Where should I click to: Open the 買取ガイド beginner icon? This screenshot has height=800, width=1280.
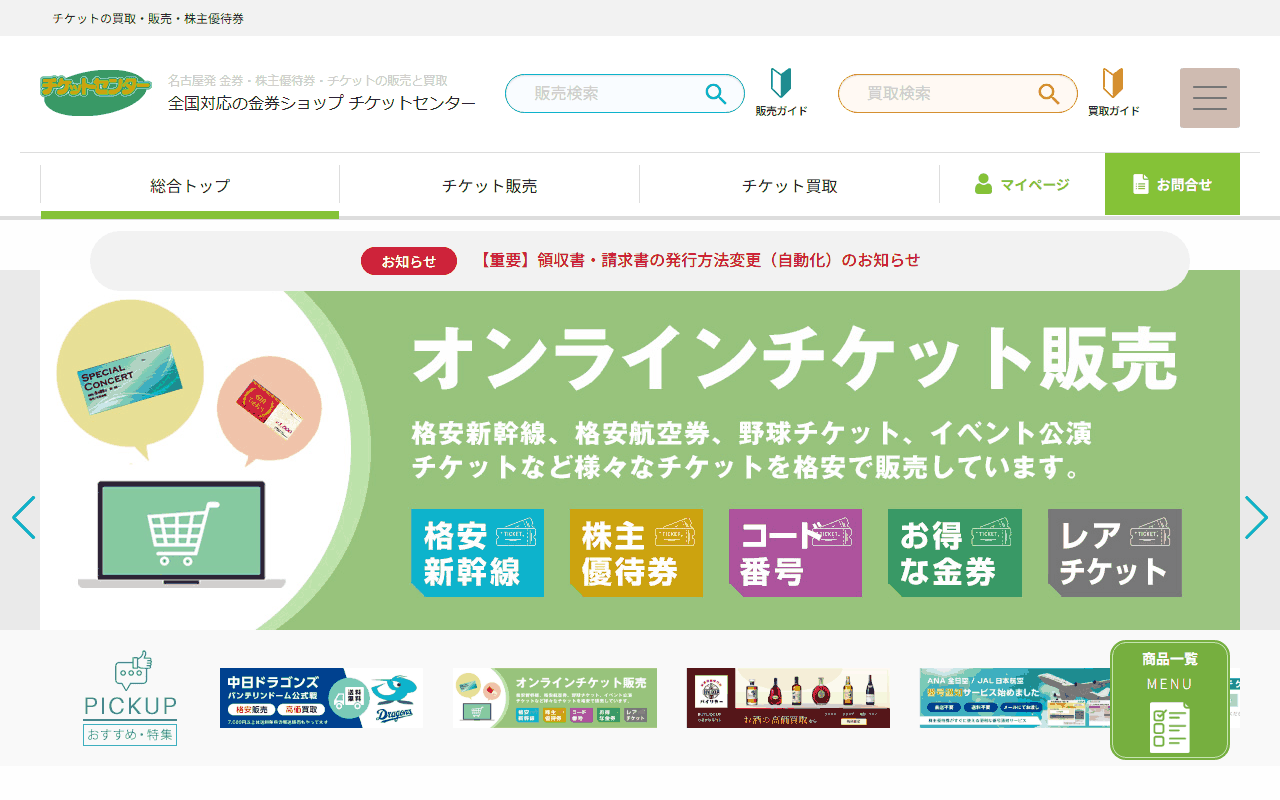tap(1113, 93)
